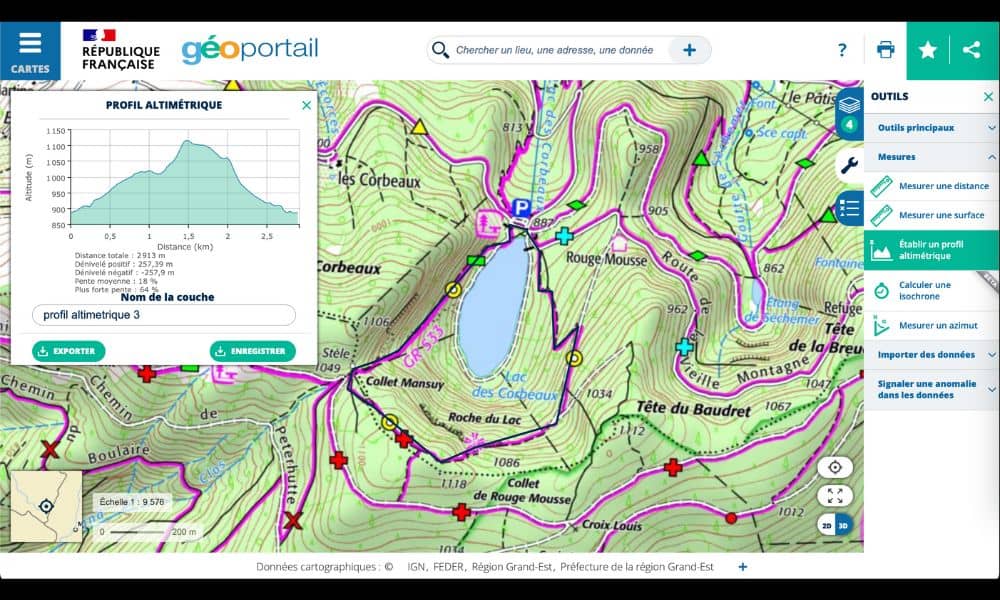Open the Cartes hamburger menu
This screenshot has height=600, width=1000.
pyautogui.click(x=30, y=51)
